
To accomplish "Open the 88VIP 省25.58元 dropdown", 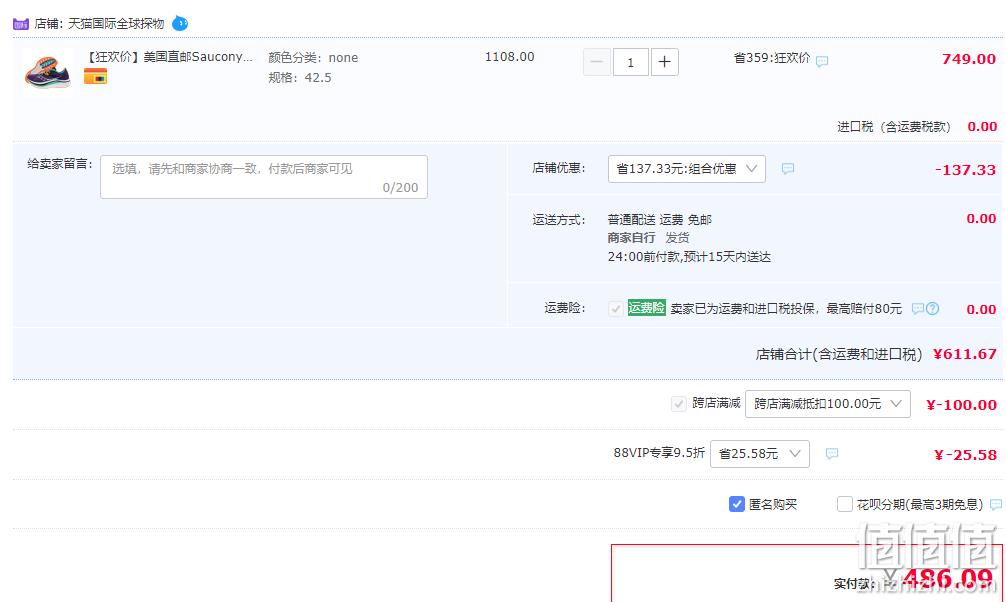I will click(x=760, y=454).
